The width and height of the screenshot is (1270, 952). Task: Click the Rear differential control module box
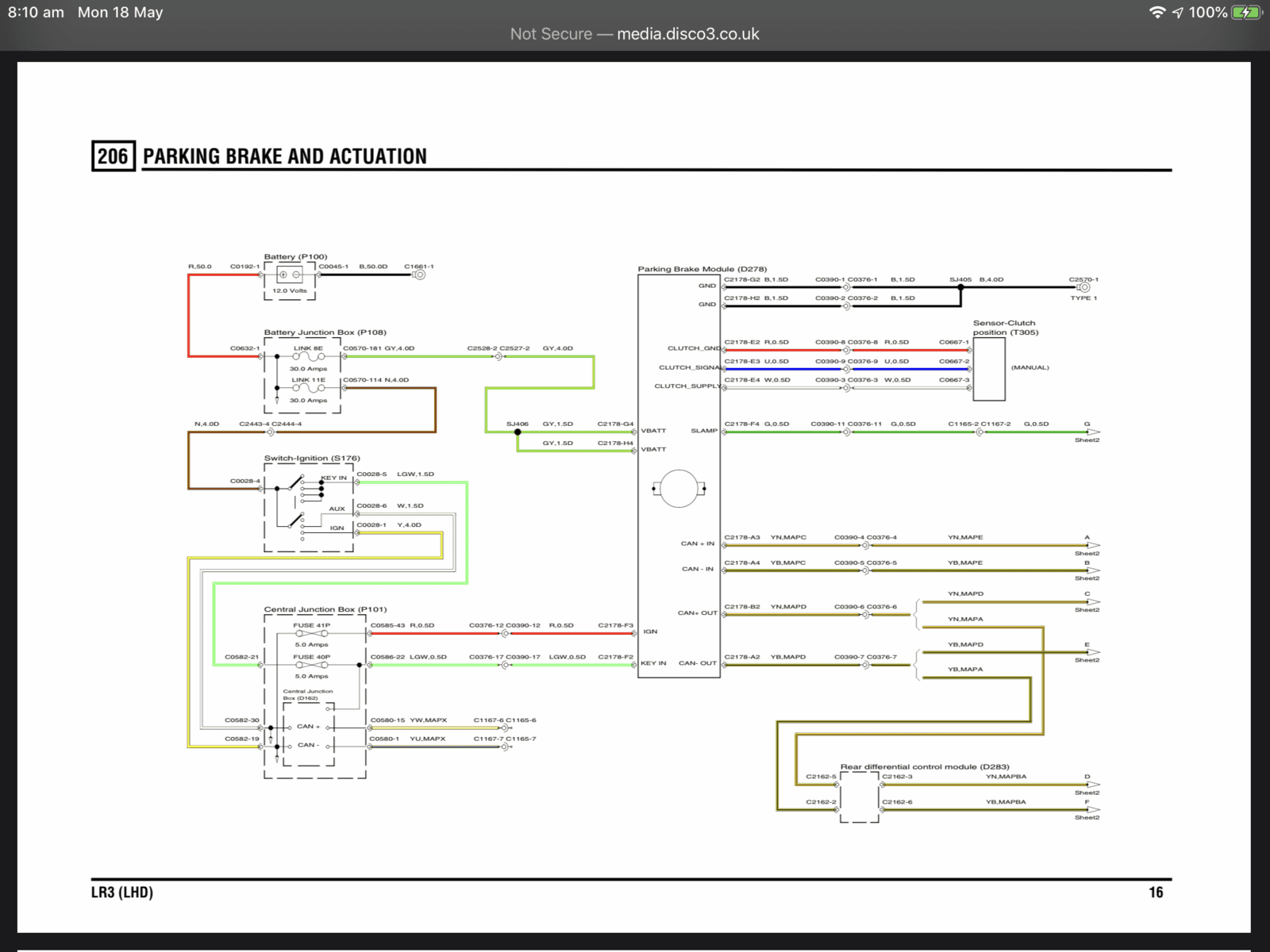(860, 797)
